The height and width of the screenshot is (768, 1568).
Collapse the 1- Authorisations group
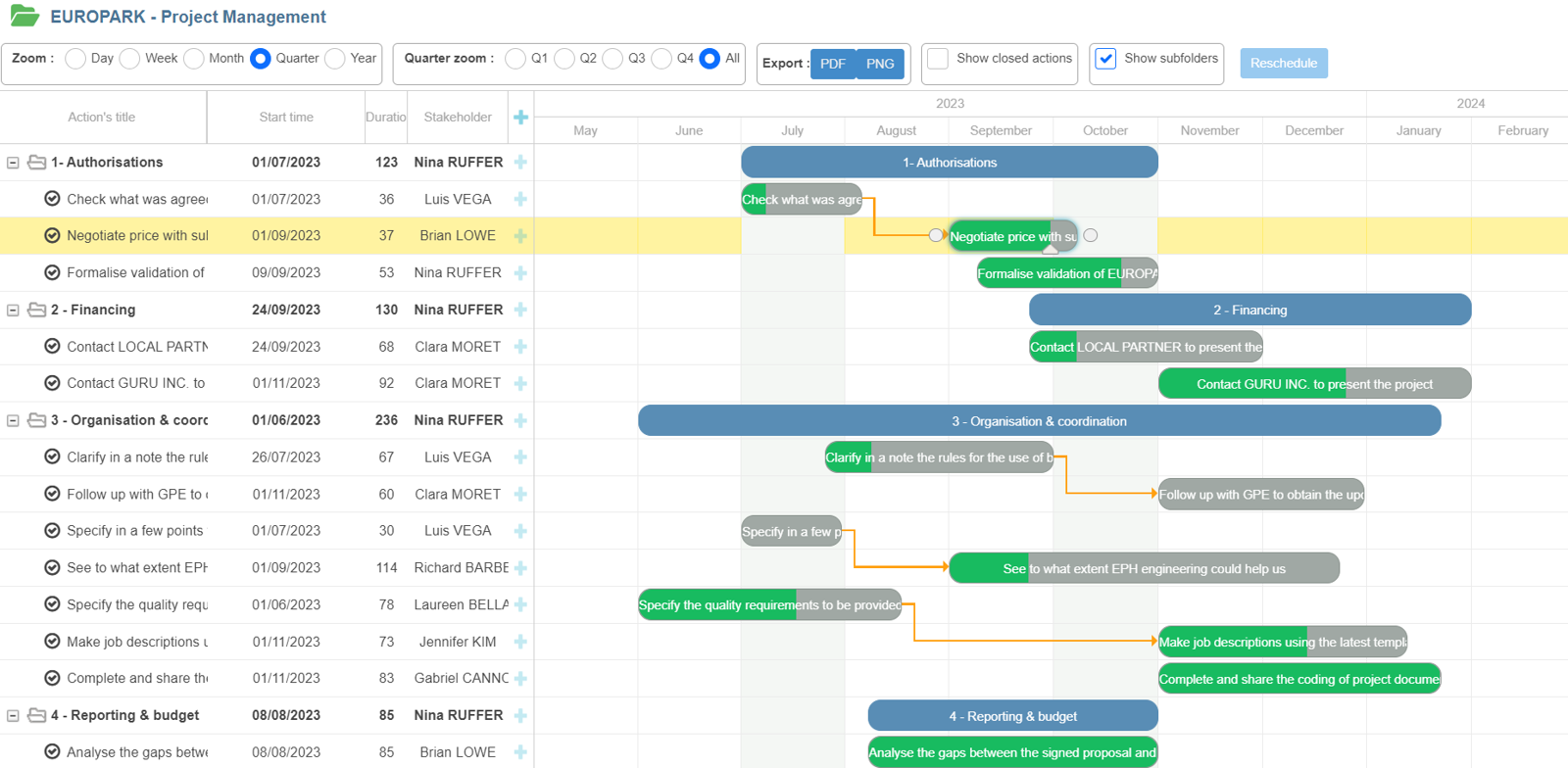pos(13,163)
